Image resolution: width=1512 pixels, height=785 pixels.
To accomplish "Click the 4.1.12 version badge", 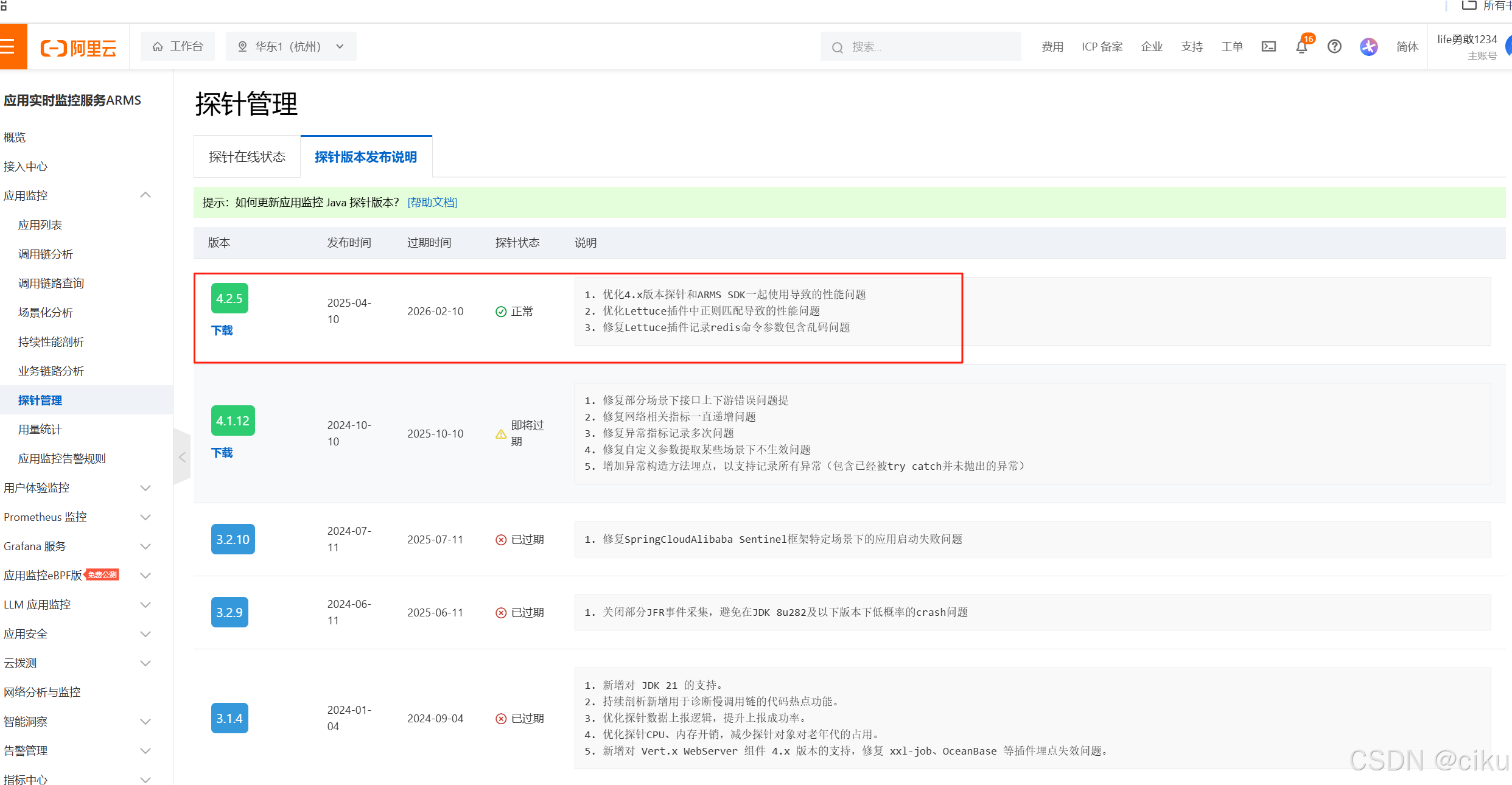I will [x=233, y=420].
